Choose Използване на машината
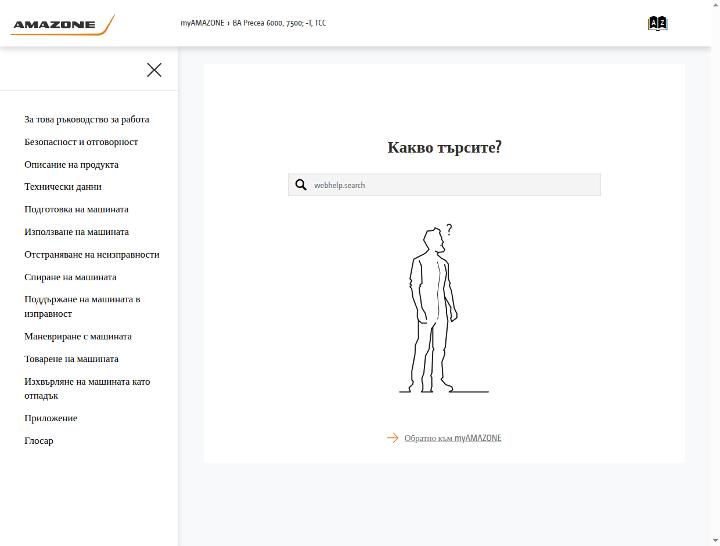This screenshot has width=720, height=546. 76,232
